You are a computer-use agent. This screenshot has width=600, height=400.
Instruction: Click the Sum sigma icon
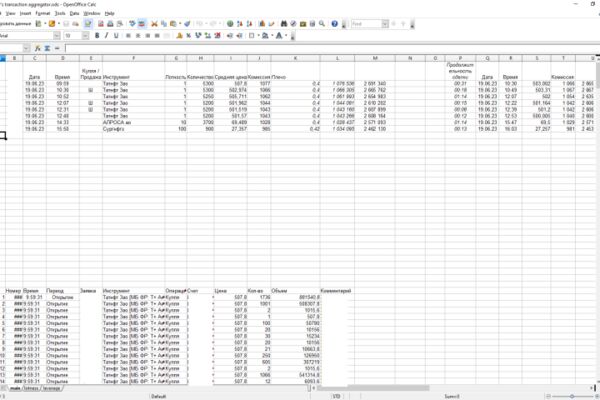47,48
